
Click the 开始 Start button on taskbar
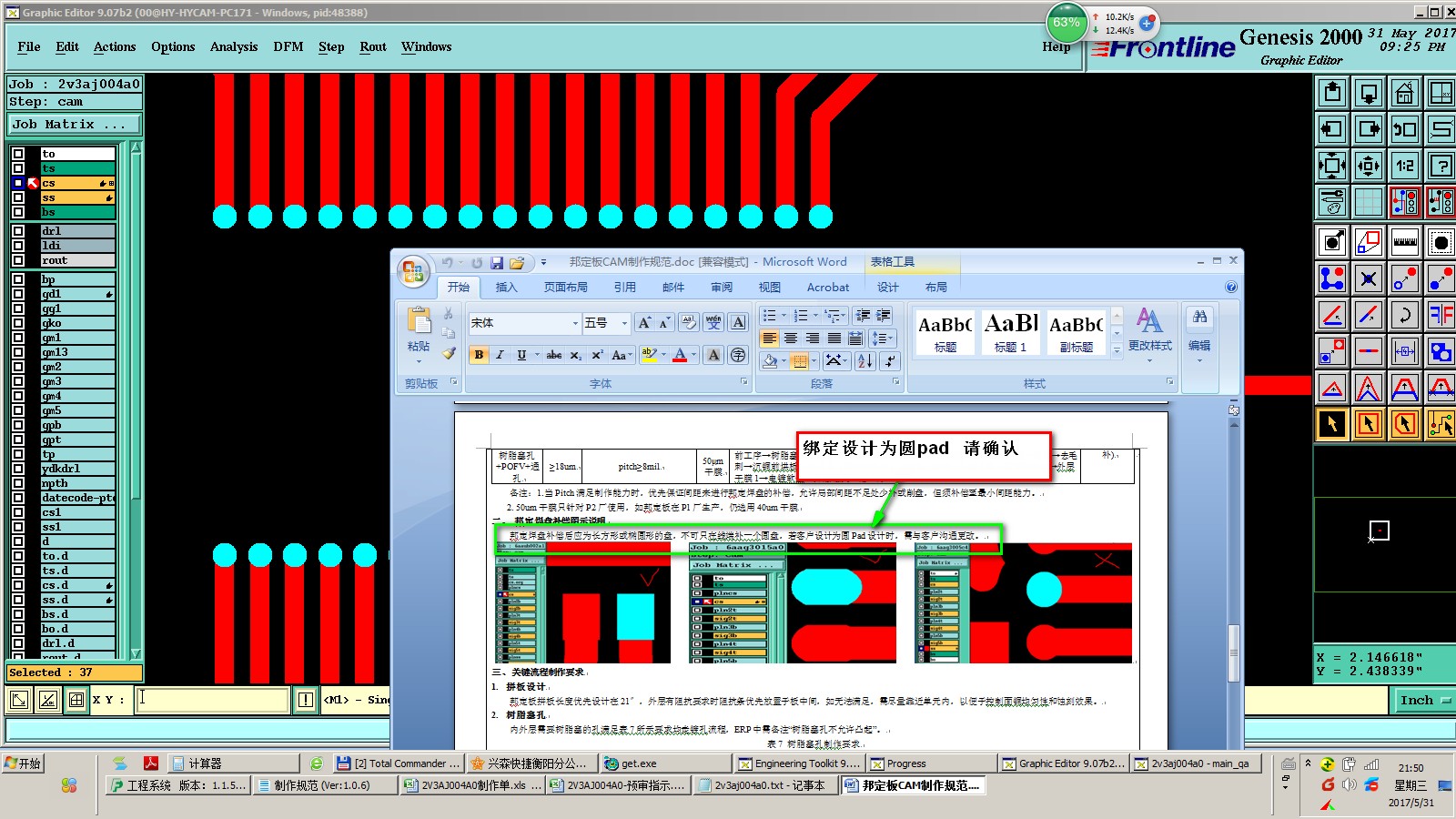coord(23,763)
